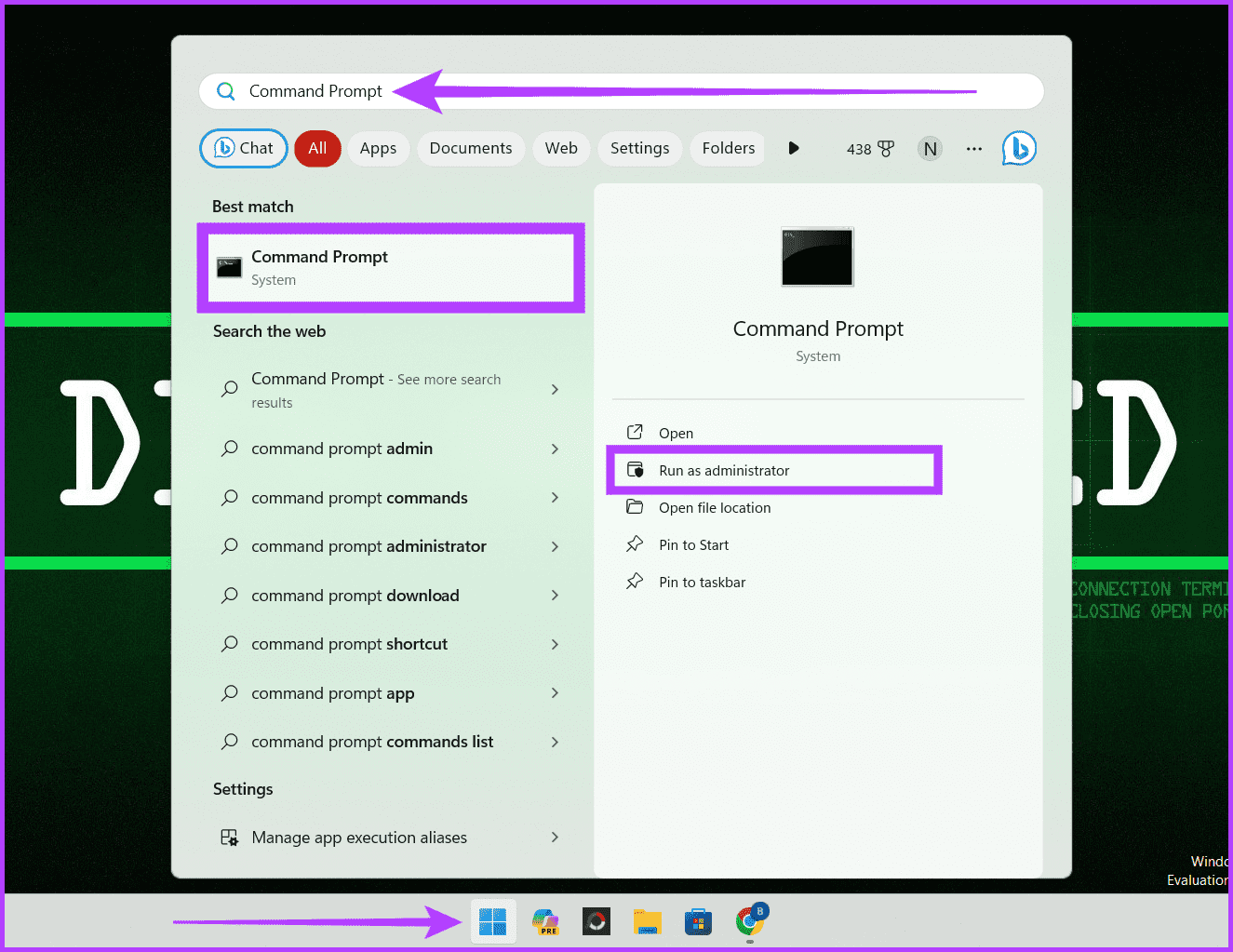1233x952 pixels.
Task: Switch to the Documents filter tab
Action: (471, 148)
